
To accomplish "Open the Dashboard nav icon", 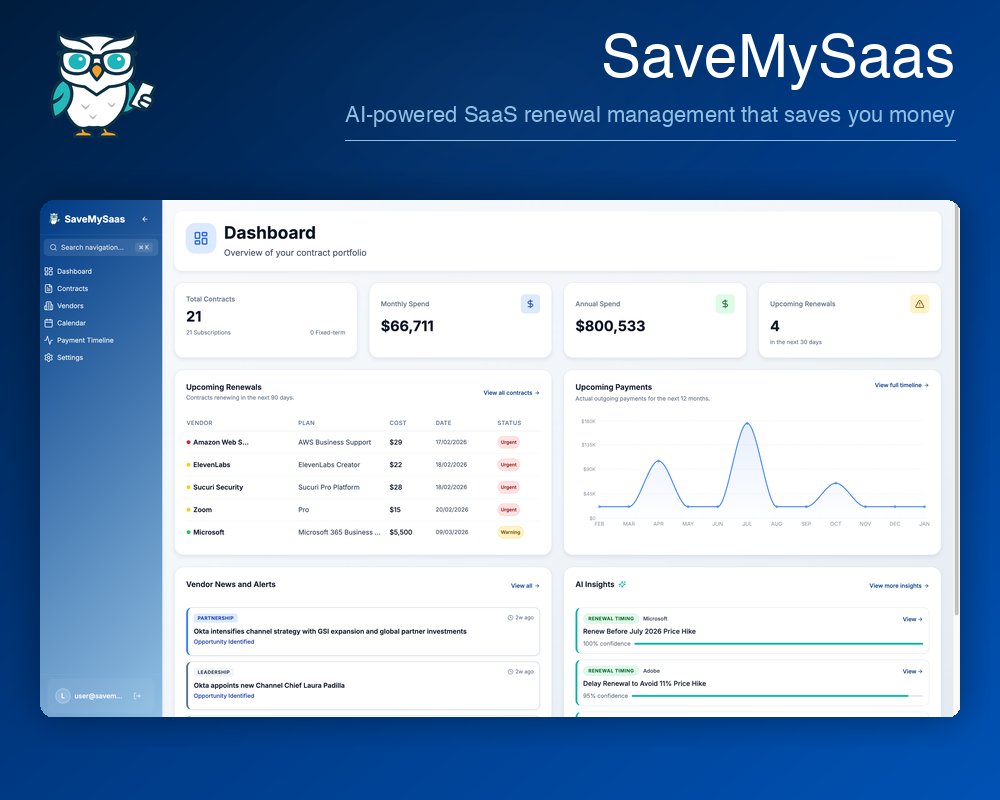I will pos(48,271).
